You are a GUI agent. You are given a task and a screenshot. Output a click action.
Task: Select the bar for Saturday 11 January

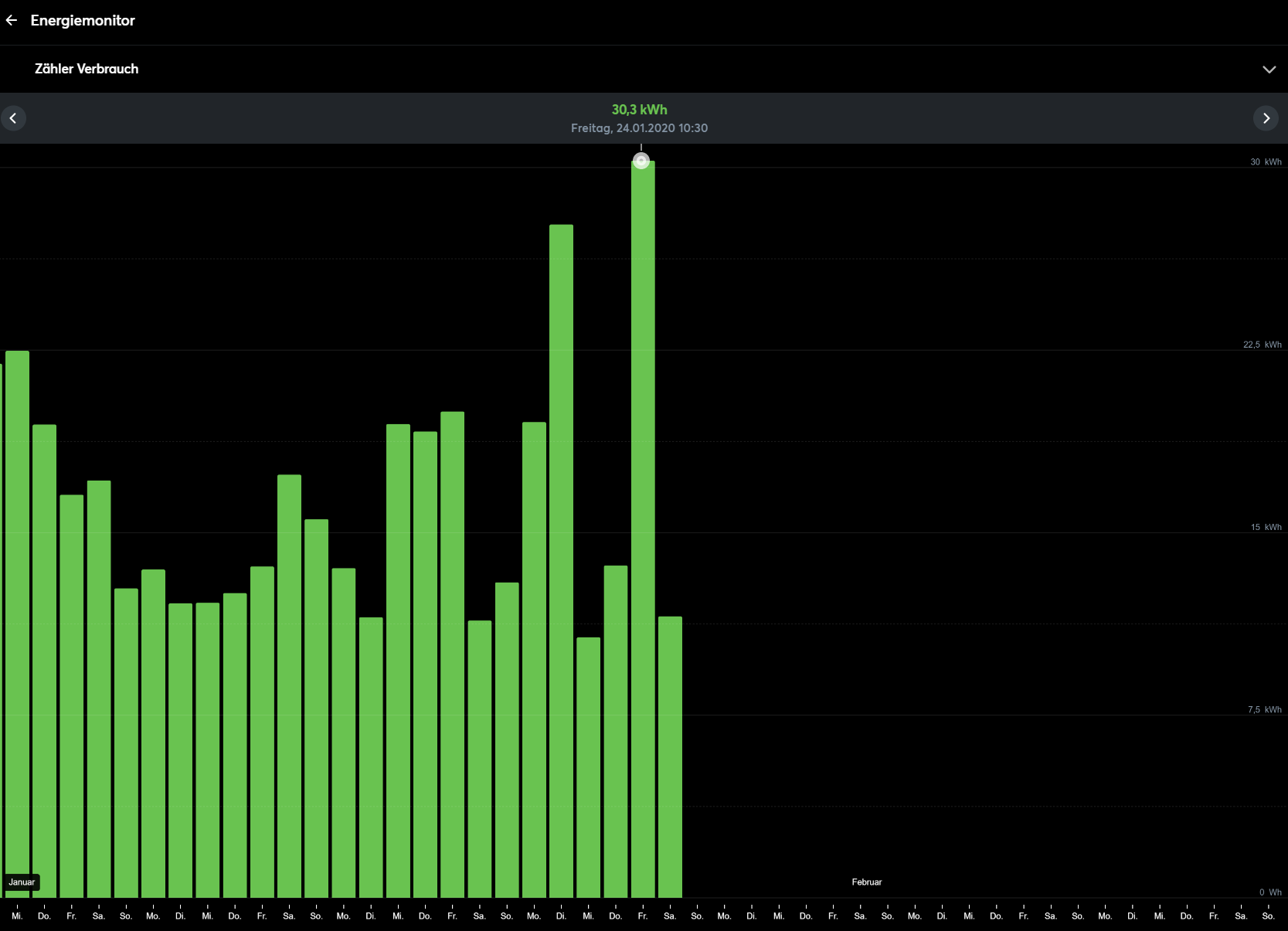(289, 686)
